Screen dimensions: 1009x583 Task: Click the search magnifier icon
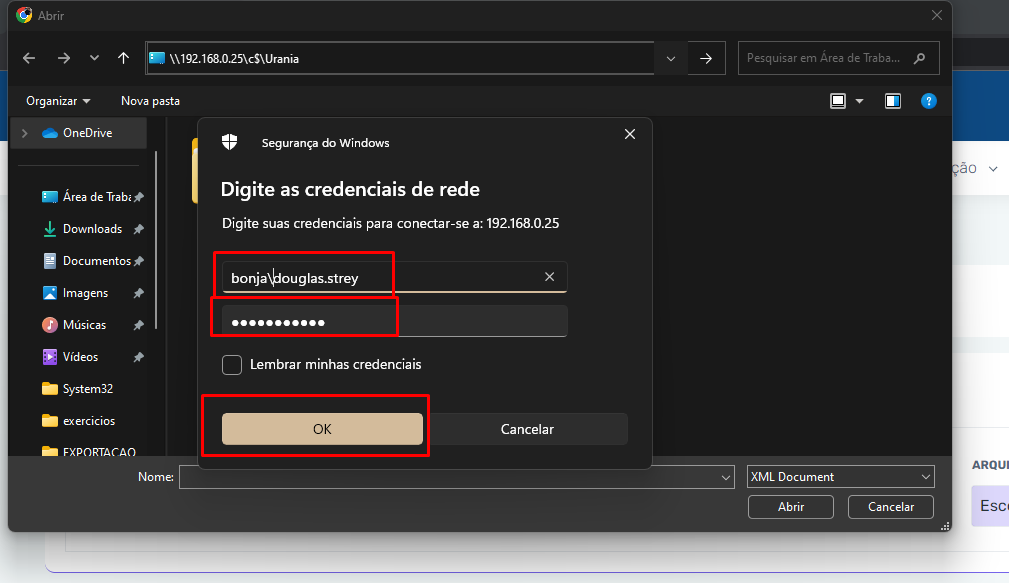[x=920, y=58]
